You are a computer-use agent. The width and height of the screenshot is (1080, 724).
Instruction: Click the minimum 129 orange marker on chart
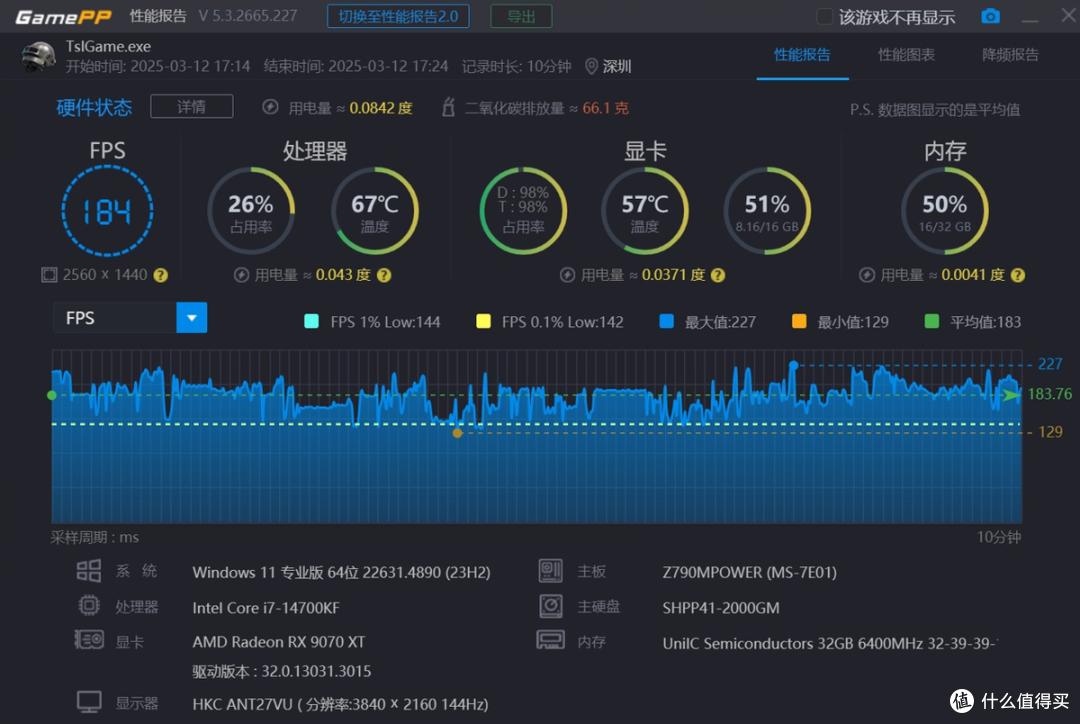click(457, 433)
